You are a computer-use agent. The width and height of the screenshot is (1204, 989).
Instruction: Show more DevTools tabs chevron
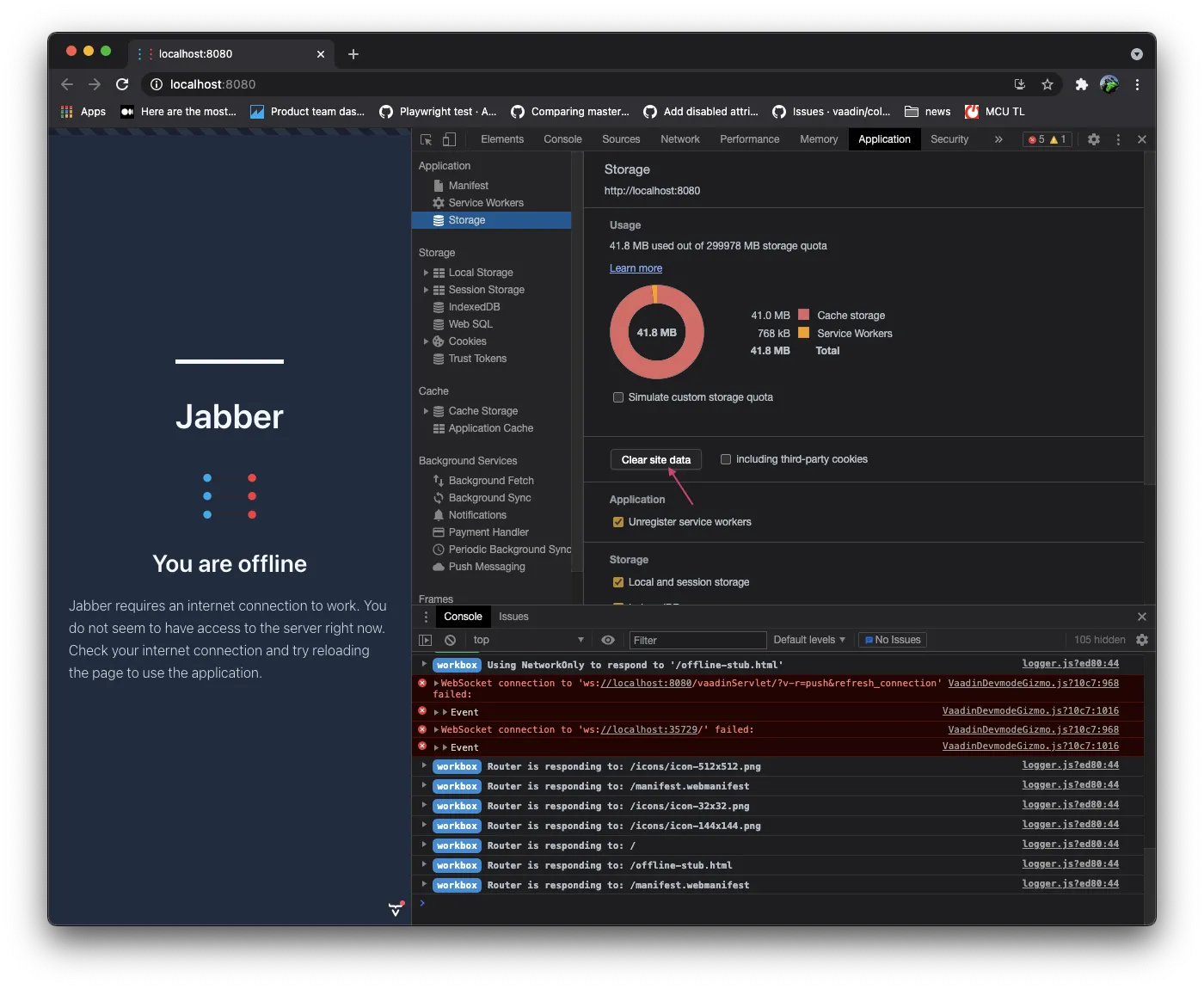pyautogui.click(x=998, y=139)
